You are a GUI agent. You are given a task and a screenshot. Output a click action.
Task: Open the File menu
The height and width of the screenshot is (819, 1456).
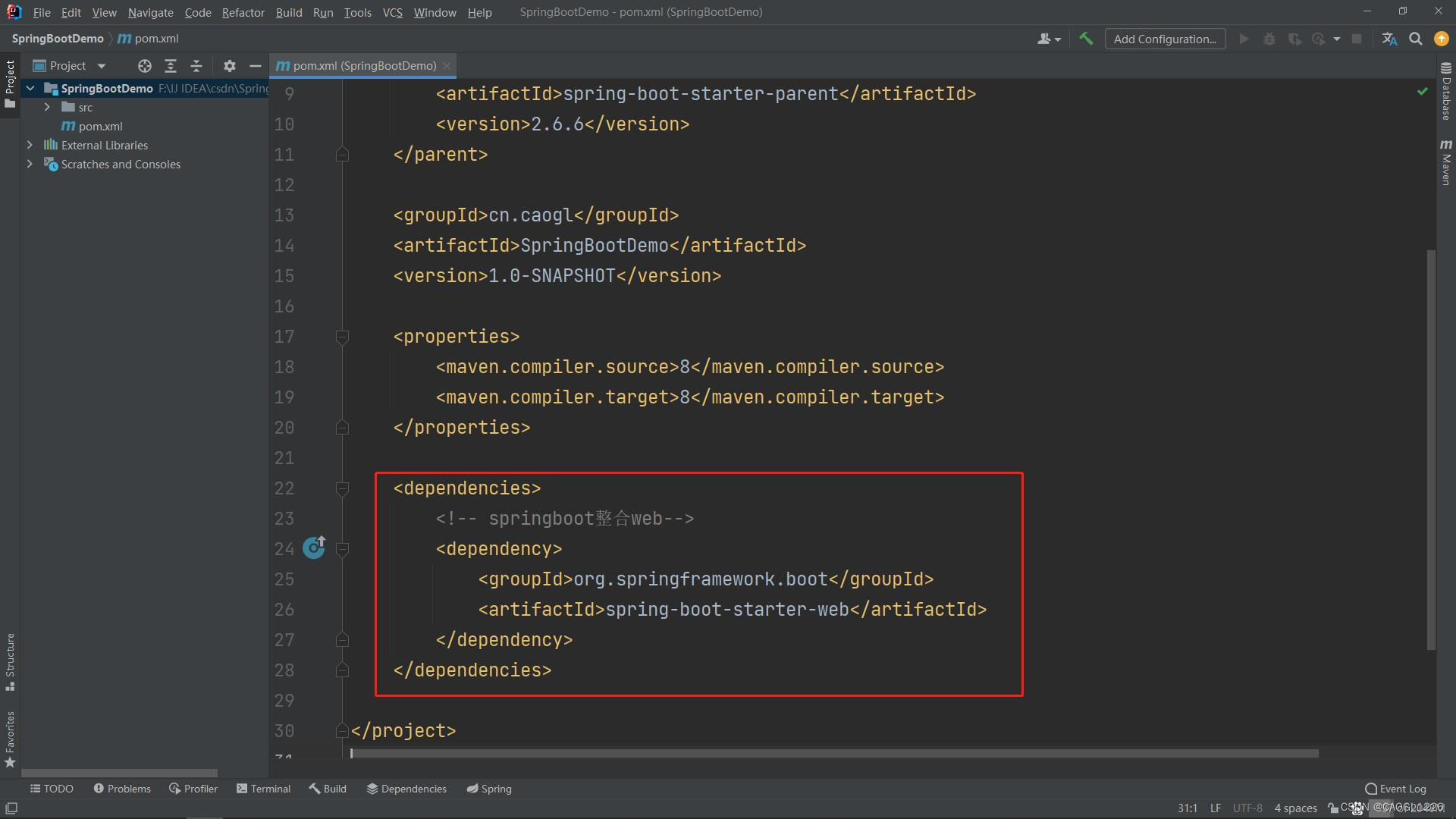[x=42, y=12]
